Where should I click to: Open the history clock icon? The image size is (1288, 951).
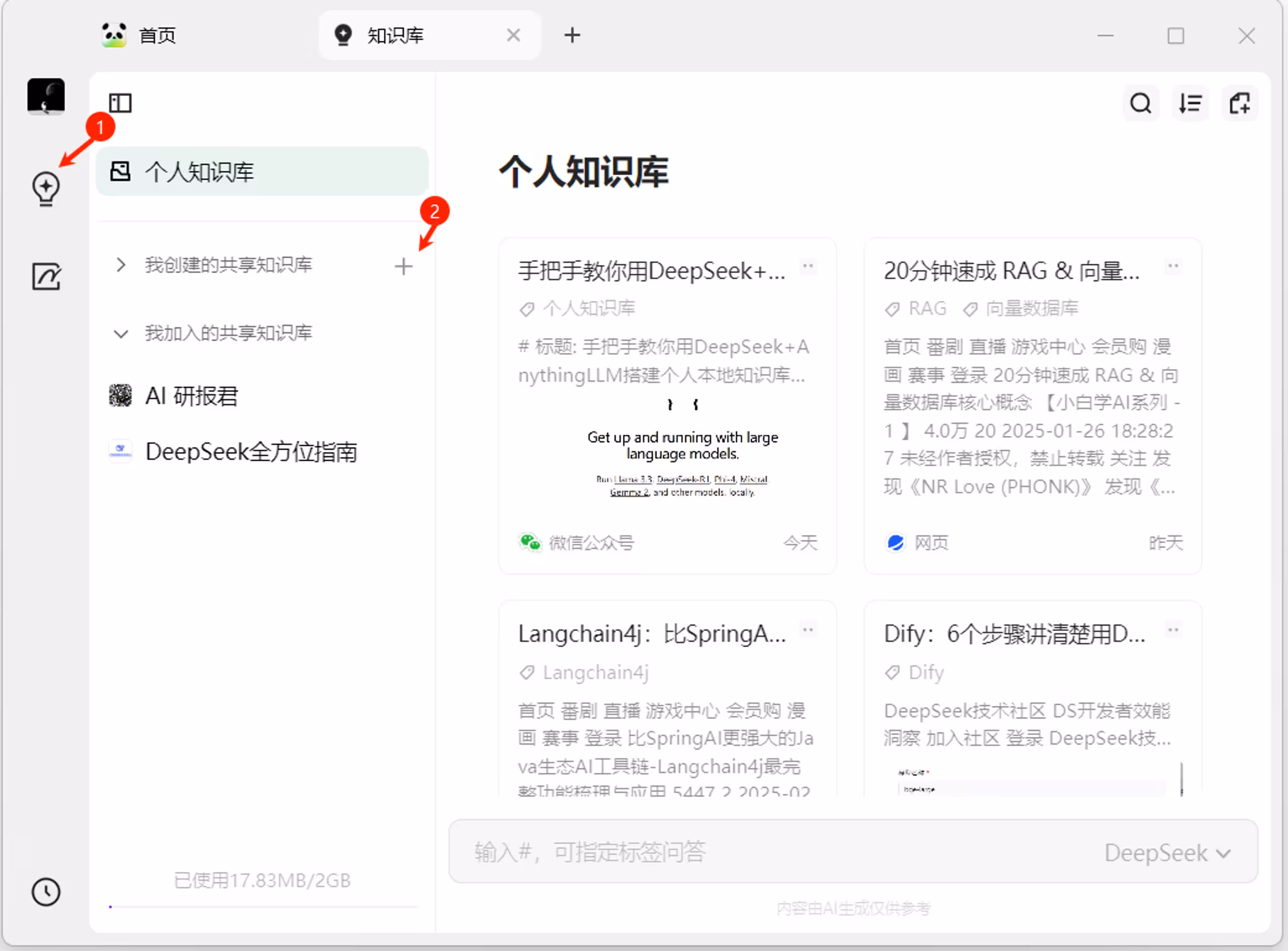[x=46, y=892]
